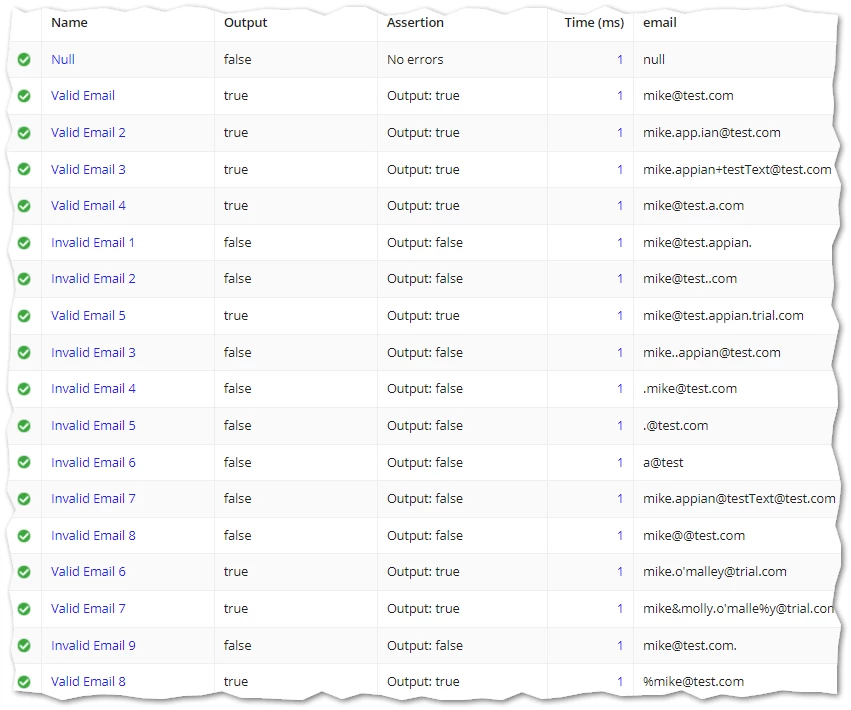
Task: Click the pass icon for Invalid Email 4
Action: coord(24,389)
